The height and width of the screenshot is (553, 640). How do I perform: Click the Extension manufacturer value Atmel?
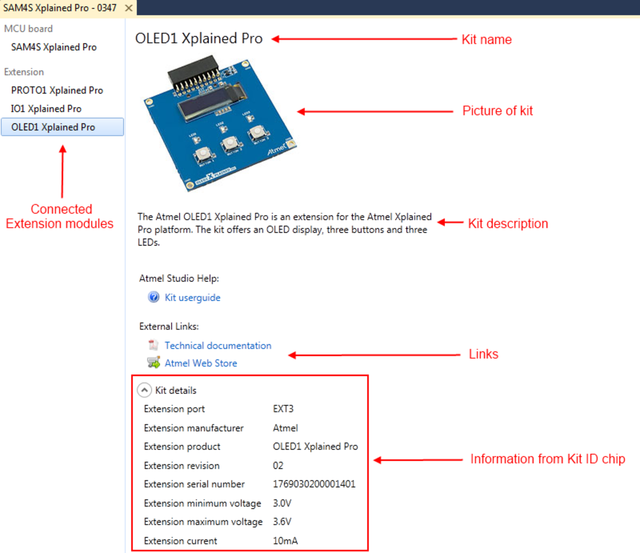click(285, 428)
